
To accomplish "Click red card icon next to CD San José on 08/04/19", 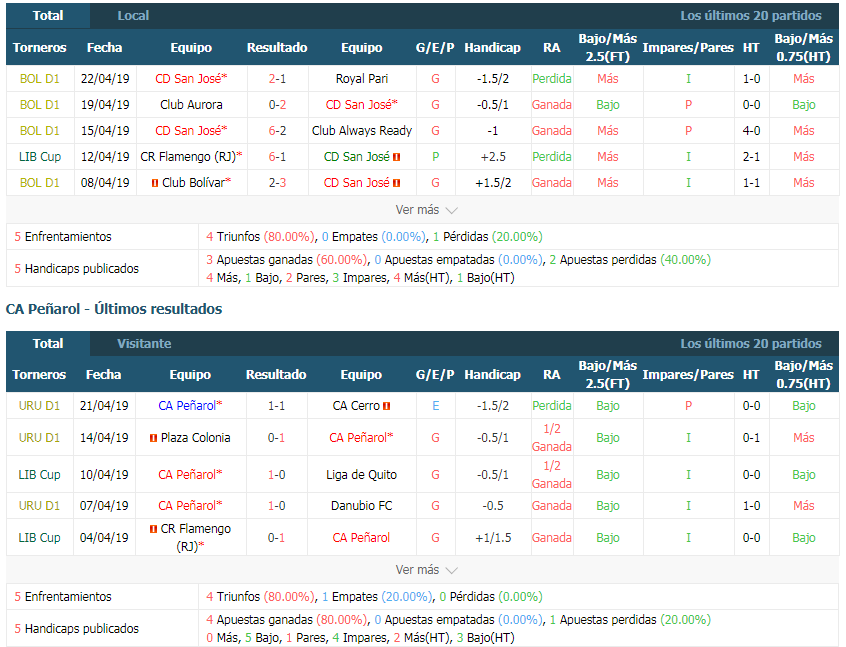I will (397, 183).
